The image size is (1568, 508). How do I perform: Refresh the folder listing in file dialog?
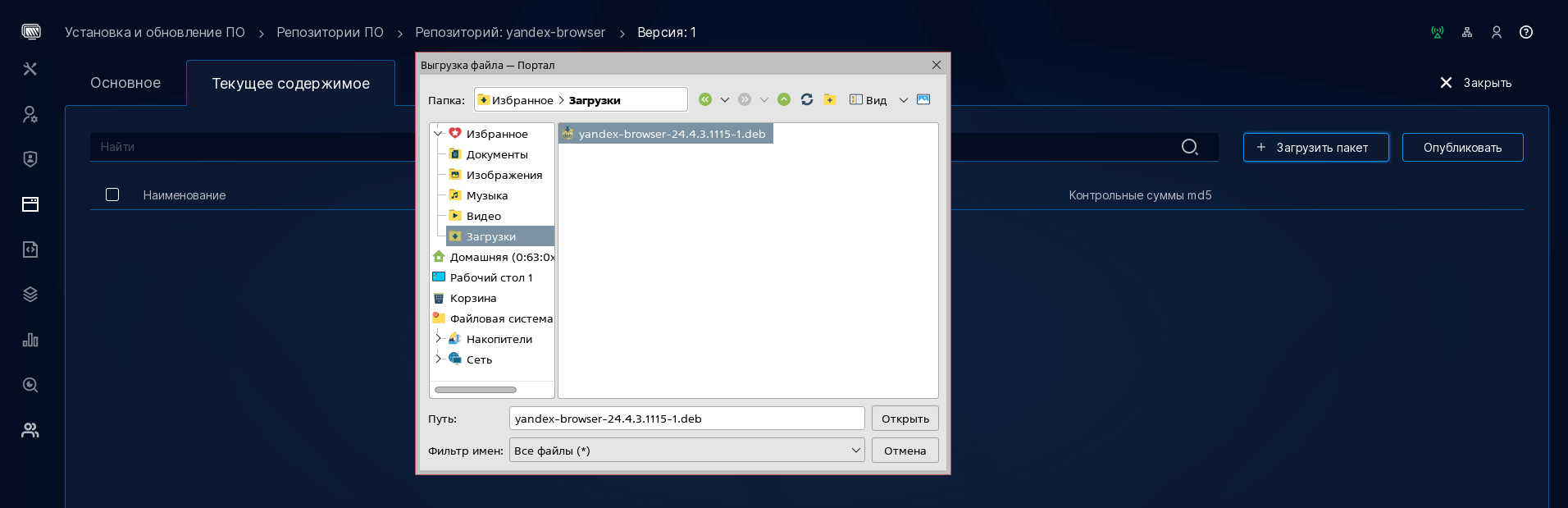tap(807, 99)
